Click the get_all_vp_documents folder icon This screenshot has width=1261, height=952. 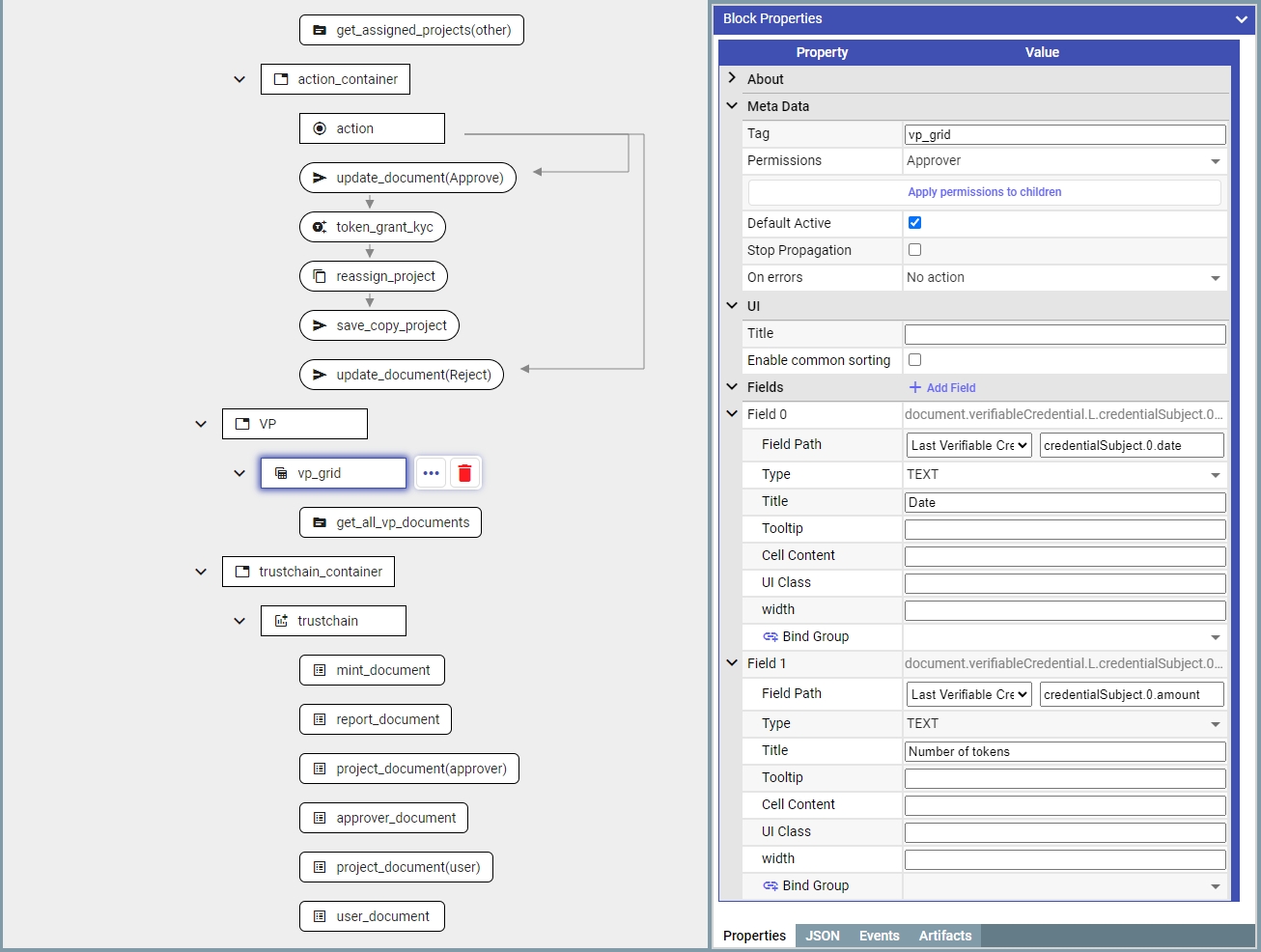(x=320, y=522)
